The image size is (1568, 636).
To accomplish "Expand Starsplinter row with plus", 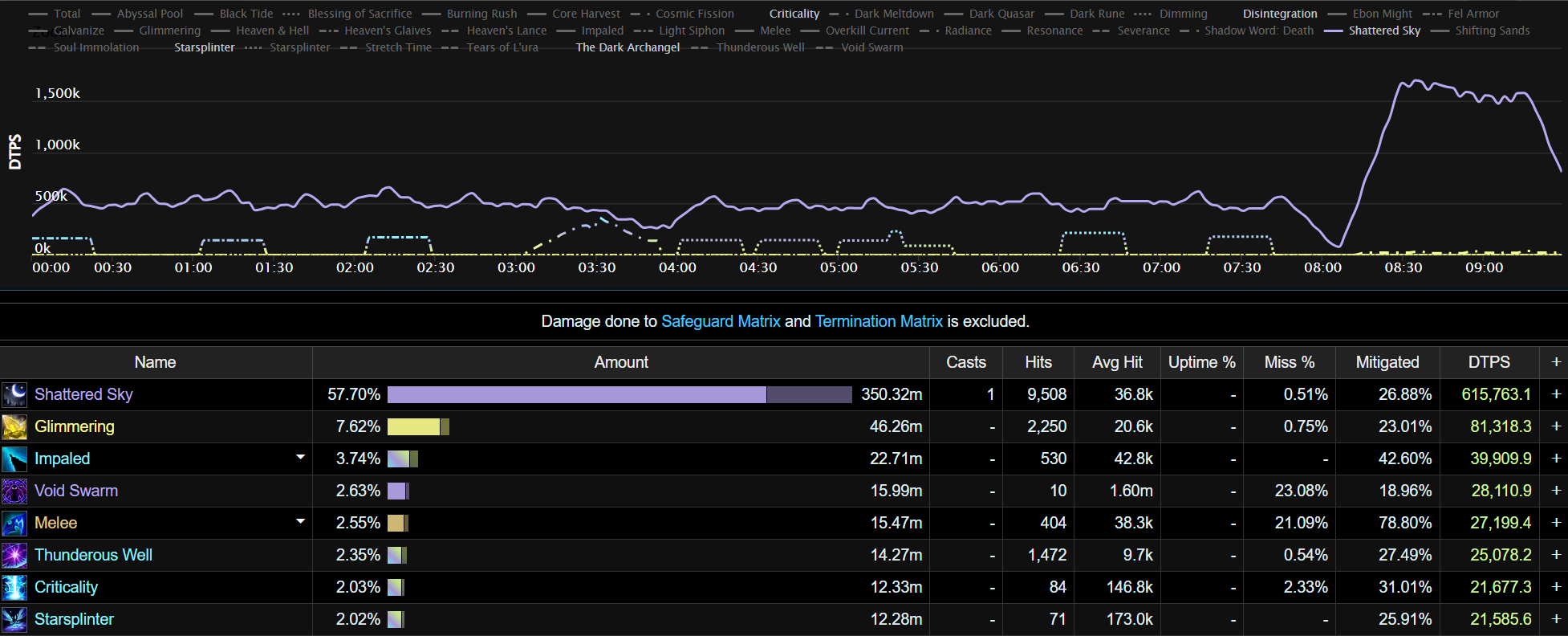I will [x=1556, y=619].
